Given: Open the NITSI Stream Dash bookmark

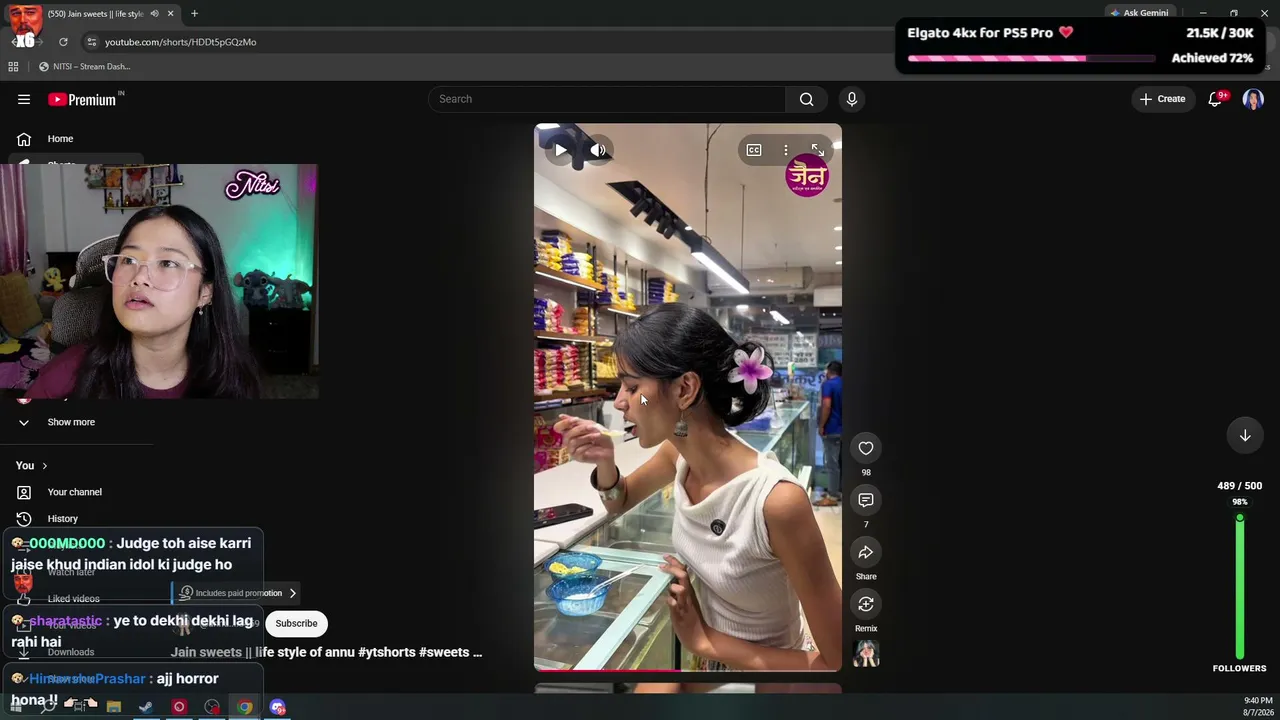Looking at the screenshot, I should pos(84,67).
